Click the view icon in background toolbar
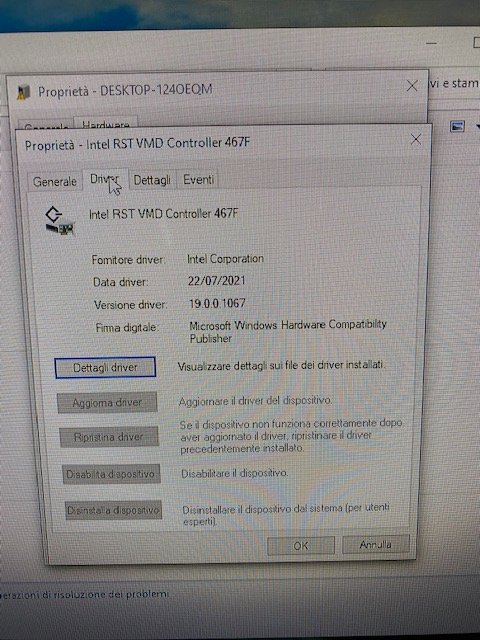 point(457,127)
